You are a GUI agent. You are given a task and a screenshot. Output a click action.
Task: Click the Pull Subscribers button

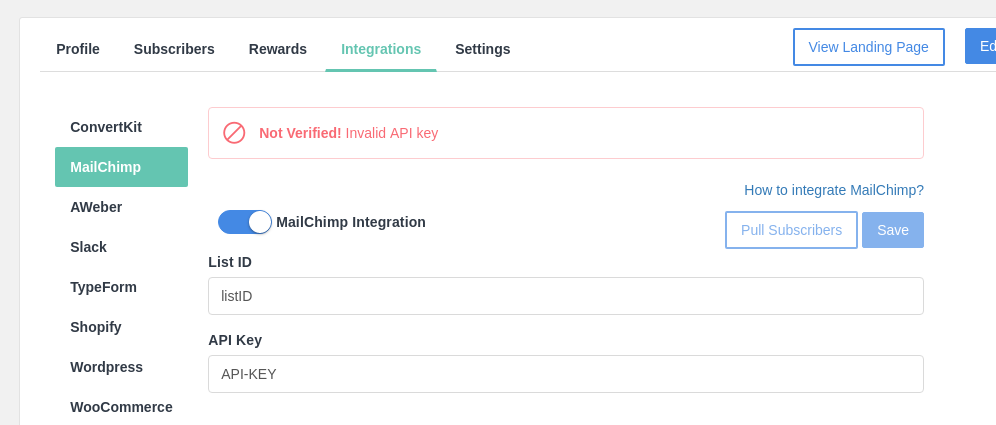click(791, 230)
